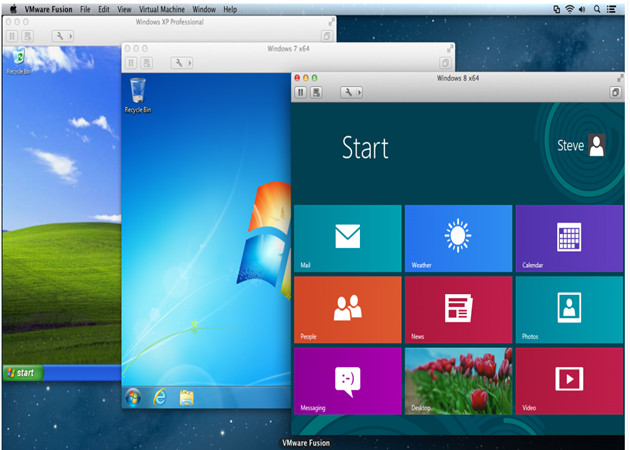
Task: Open the Virtual Machine menu
Action: 160,8
